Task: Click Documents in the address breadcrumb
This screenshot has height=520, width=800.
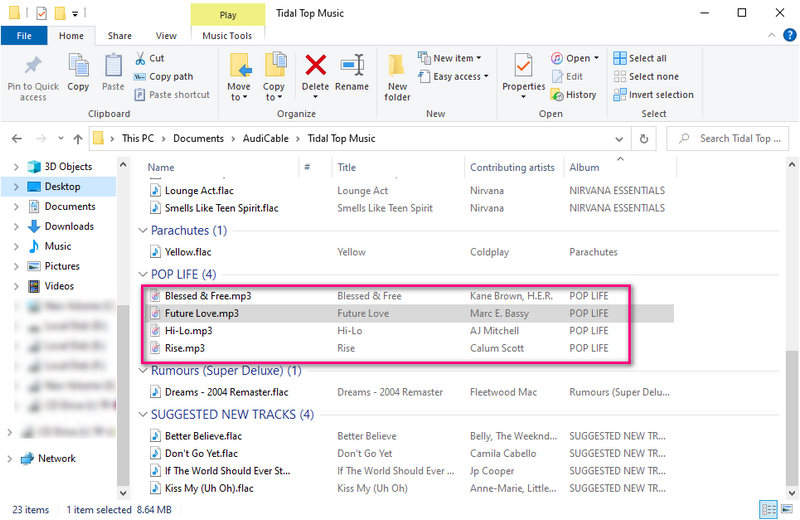Action: (x=198, y=138)
